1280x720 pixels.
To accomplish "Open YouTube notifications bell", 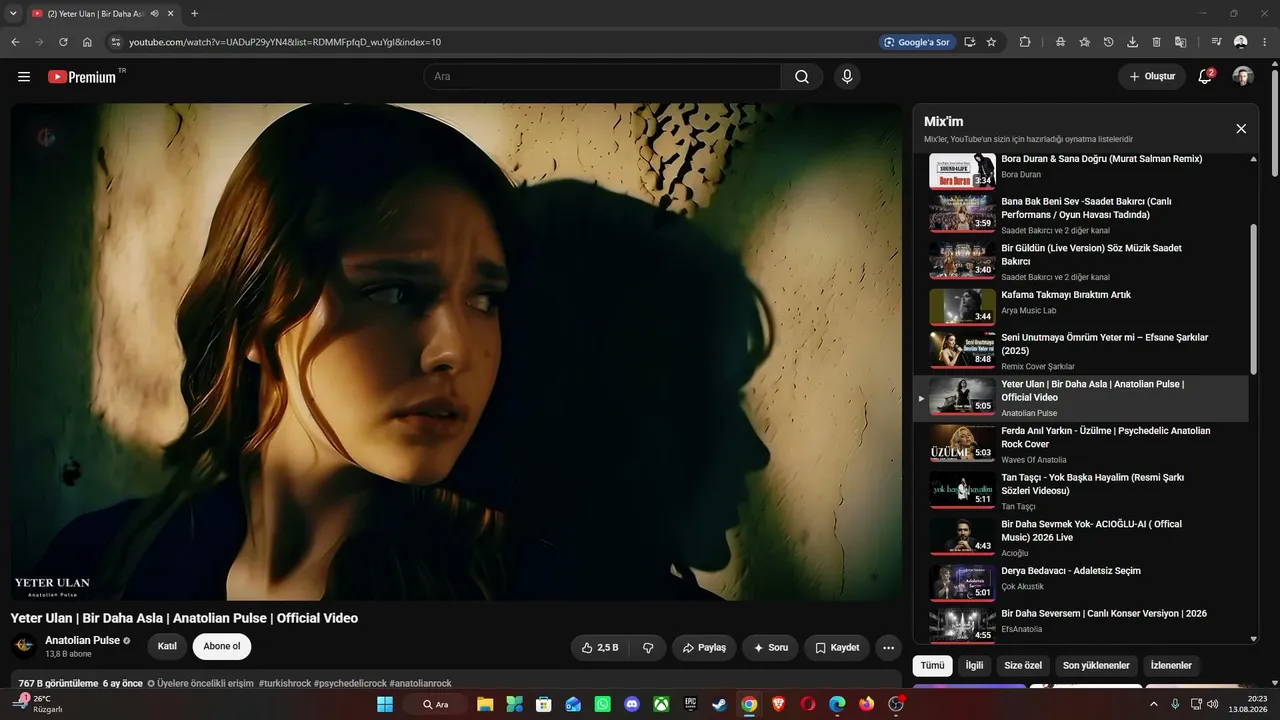I will click(x=1205, y=77).
